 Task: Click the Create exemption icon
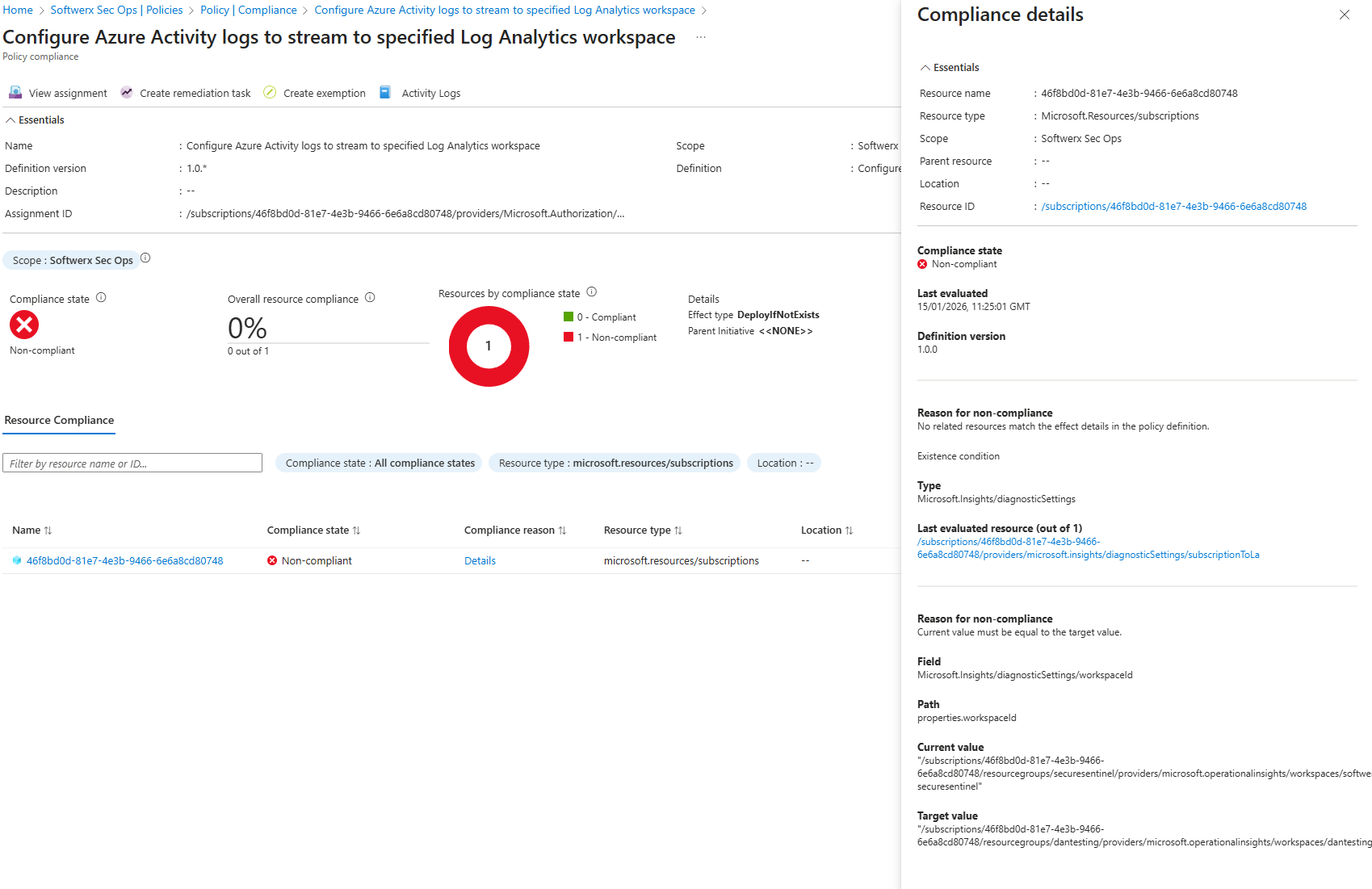(270, 93)
